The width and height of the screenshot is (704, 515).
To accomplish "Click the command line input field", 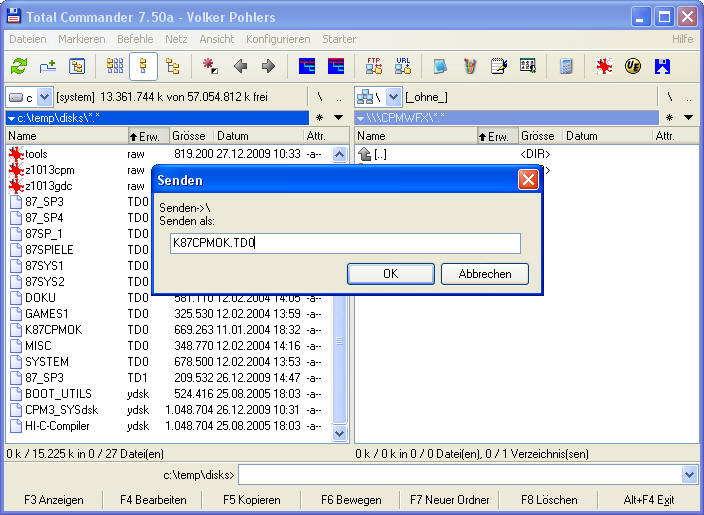I will [x=460, y=475].
